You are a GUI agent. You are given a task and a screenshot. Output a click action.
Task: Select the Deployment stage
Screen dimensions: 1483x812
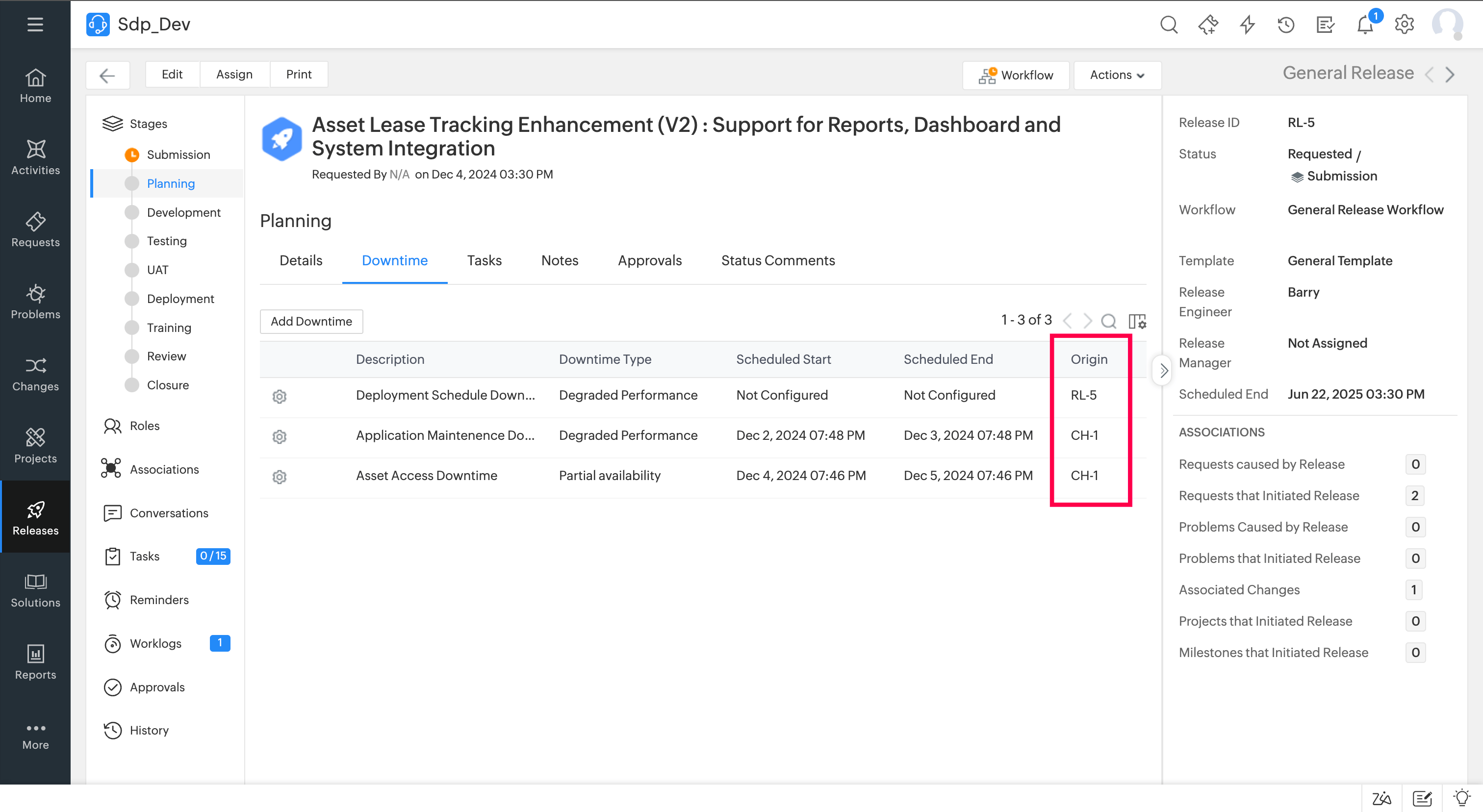tap(180, 299)
